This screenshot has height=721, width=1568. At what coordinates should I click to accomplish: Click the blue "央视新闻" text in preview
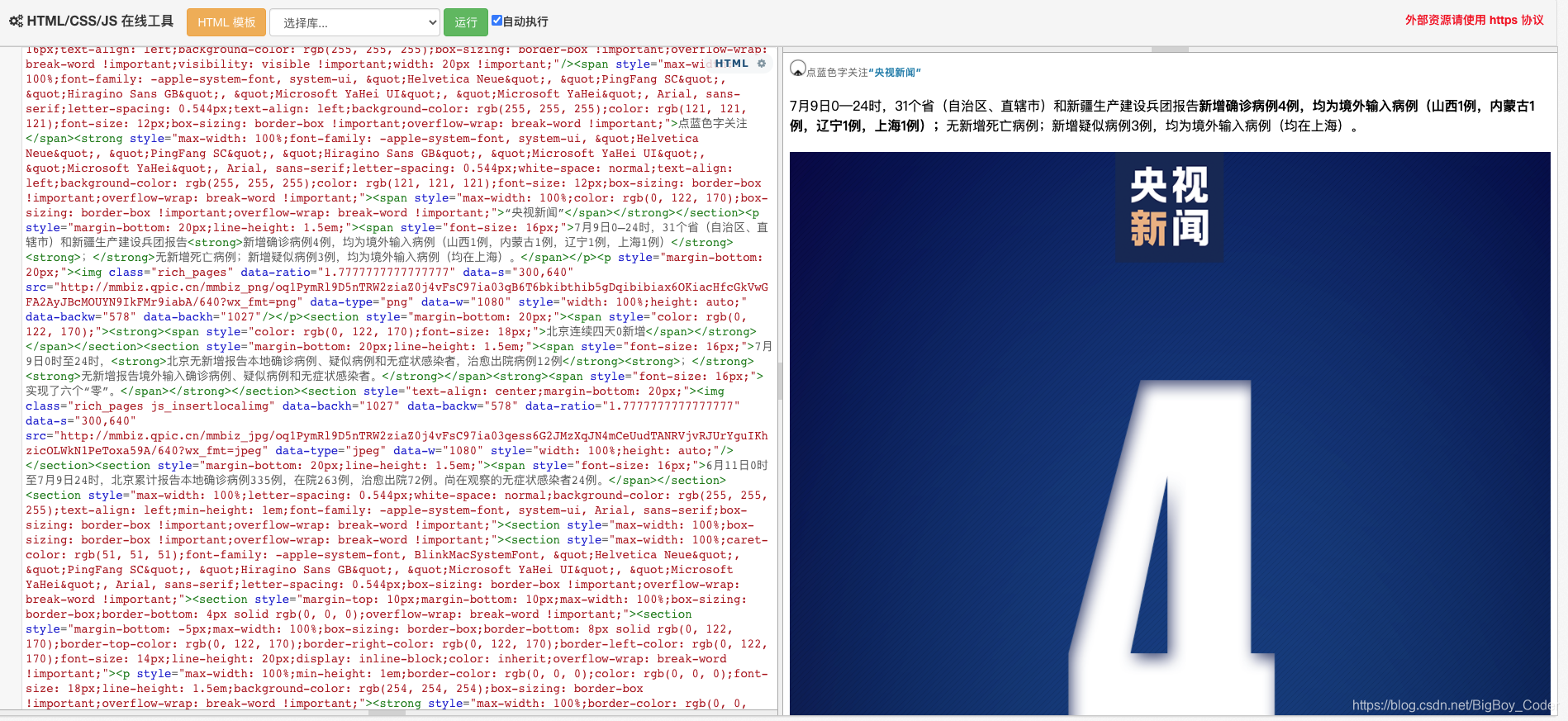click(895, 73)
